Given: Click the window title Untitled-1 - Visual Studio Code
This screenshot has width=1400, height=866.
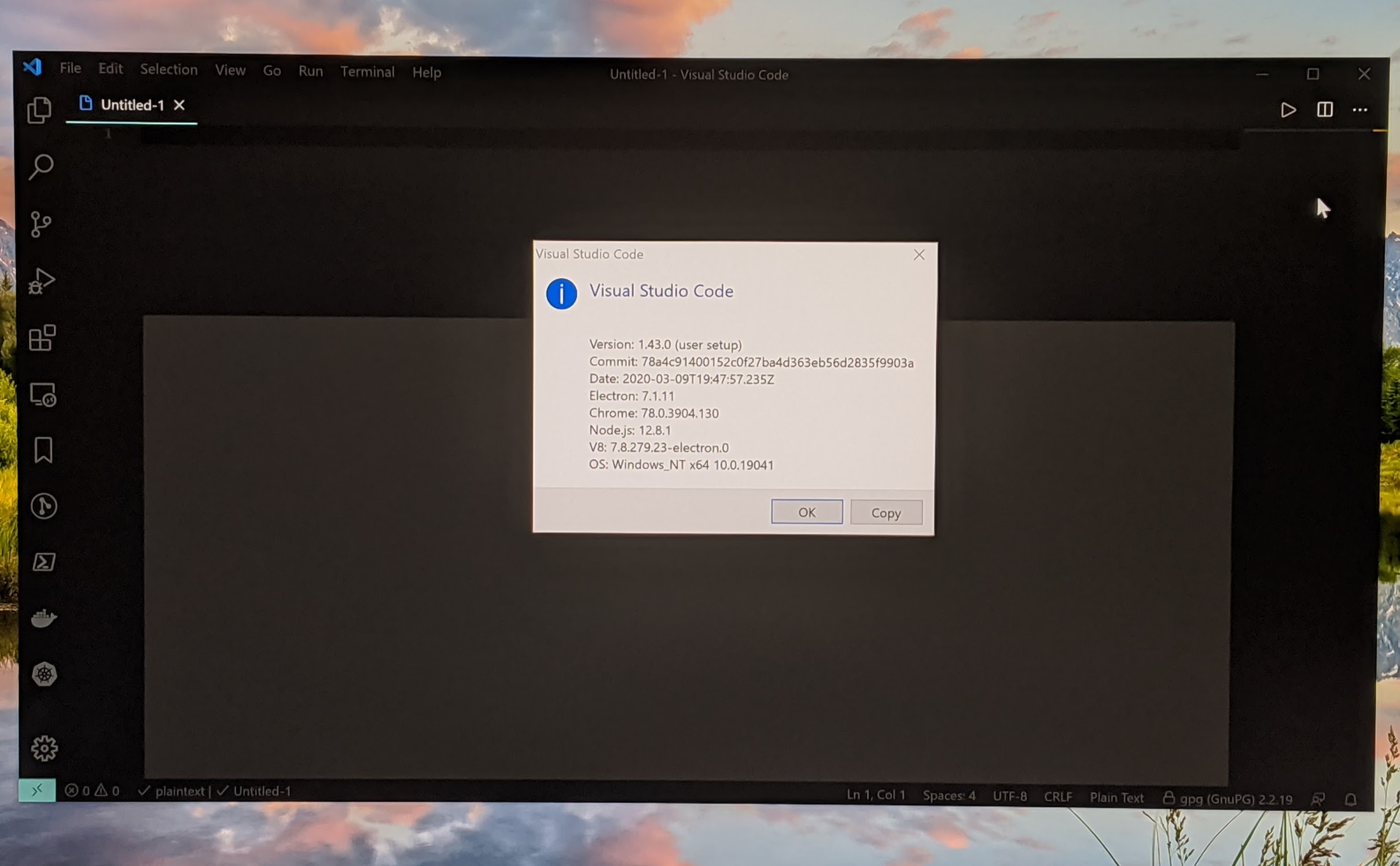Looking at the screenshot, I should [699, 75].
